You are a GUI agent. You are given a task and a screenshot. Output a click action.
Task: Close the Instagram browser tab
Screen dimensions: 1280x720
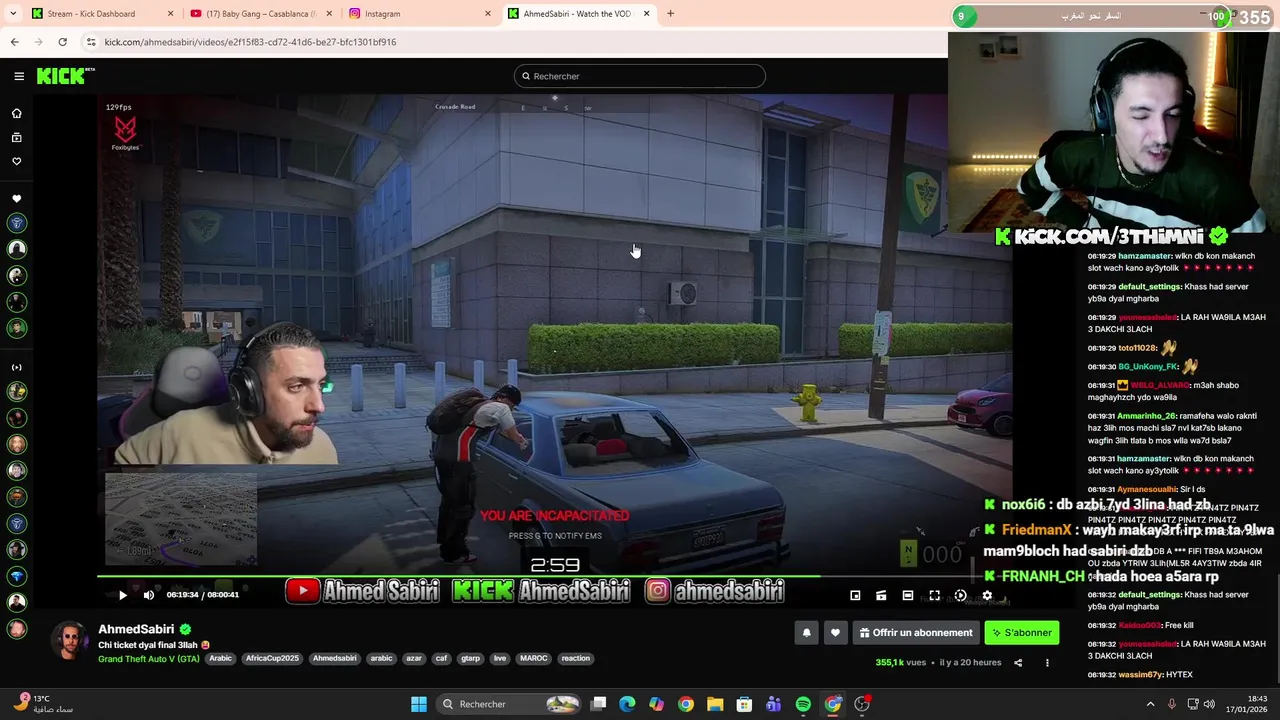pos(488,14)
